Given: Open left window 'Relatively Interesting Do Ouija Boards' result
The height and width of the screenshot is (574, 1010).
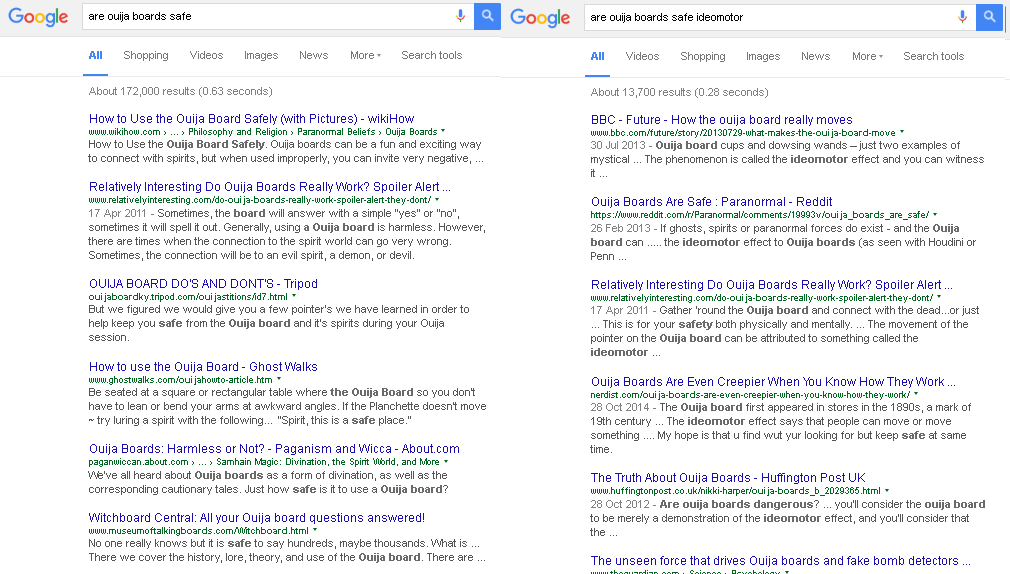Looking at the screenshot, I should point(269,187).
